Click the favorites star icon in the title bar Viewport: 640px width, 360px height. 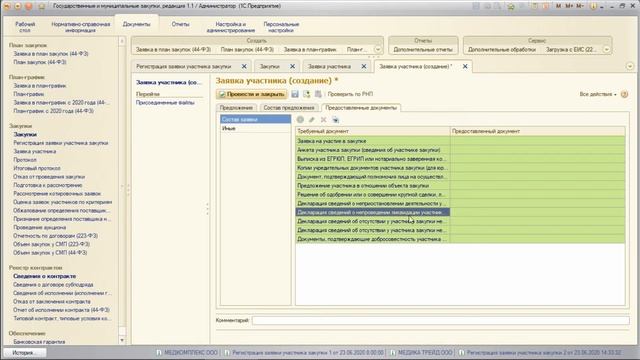(x=41, y=6)
